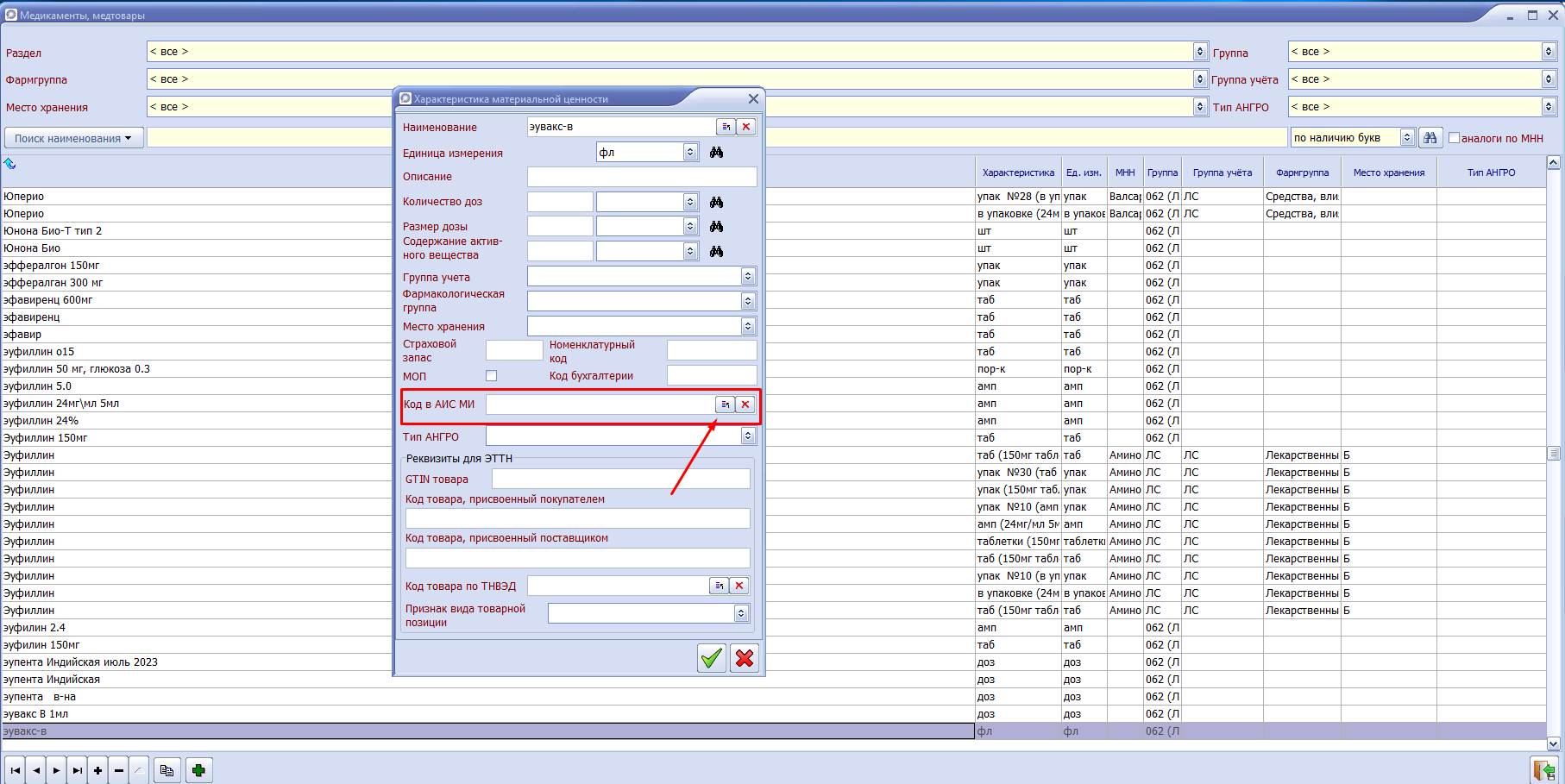Expand the Группа учета dropdown in dialog
Image resolution: width=1565 pixels, height=784 pixels.
(748, 277)
